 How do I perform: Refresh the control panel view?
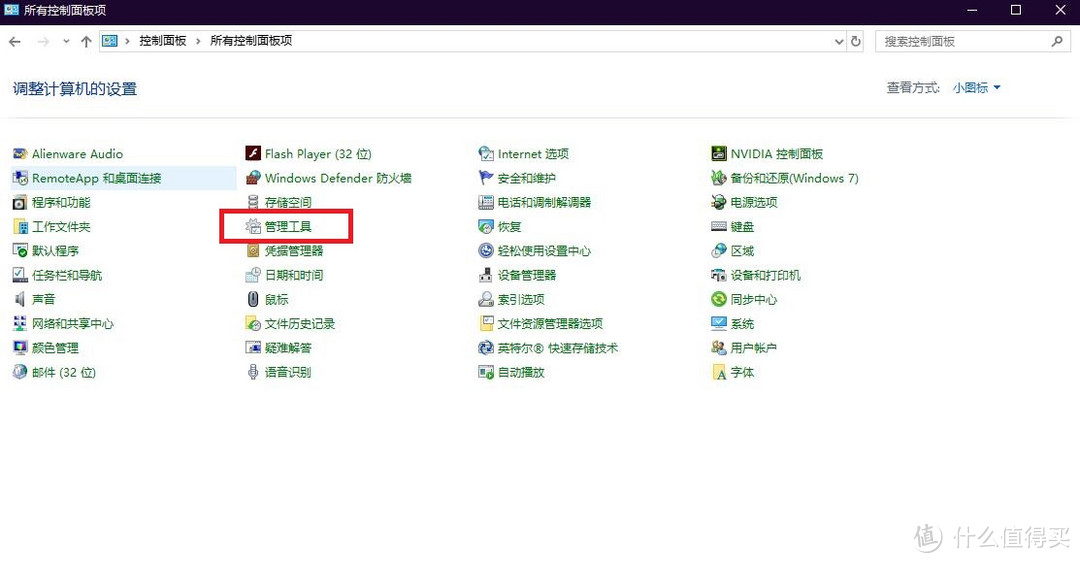[856, 42]
